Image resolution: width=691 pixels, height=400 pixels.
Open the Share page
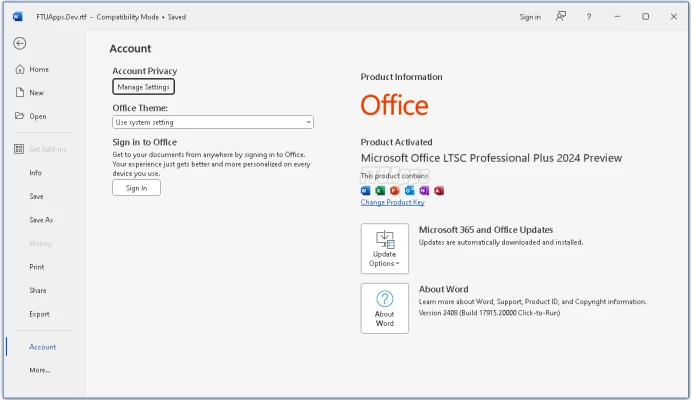click(37, 290)
